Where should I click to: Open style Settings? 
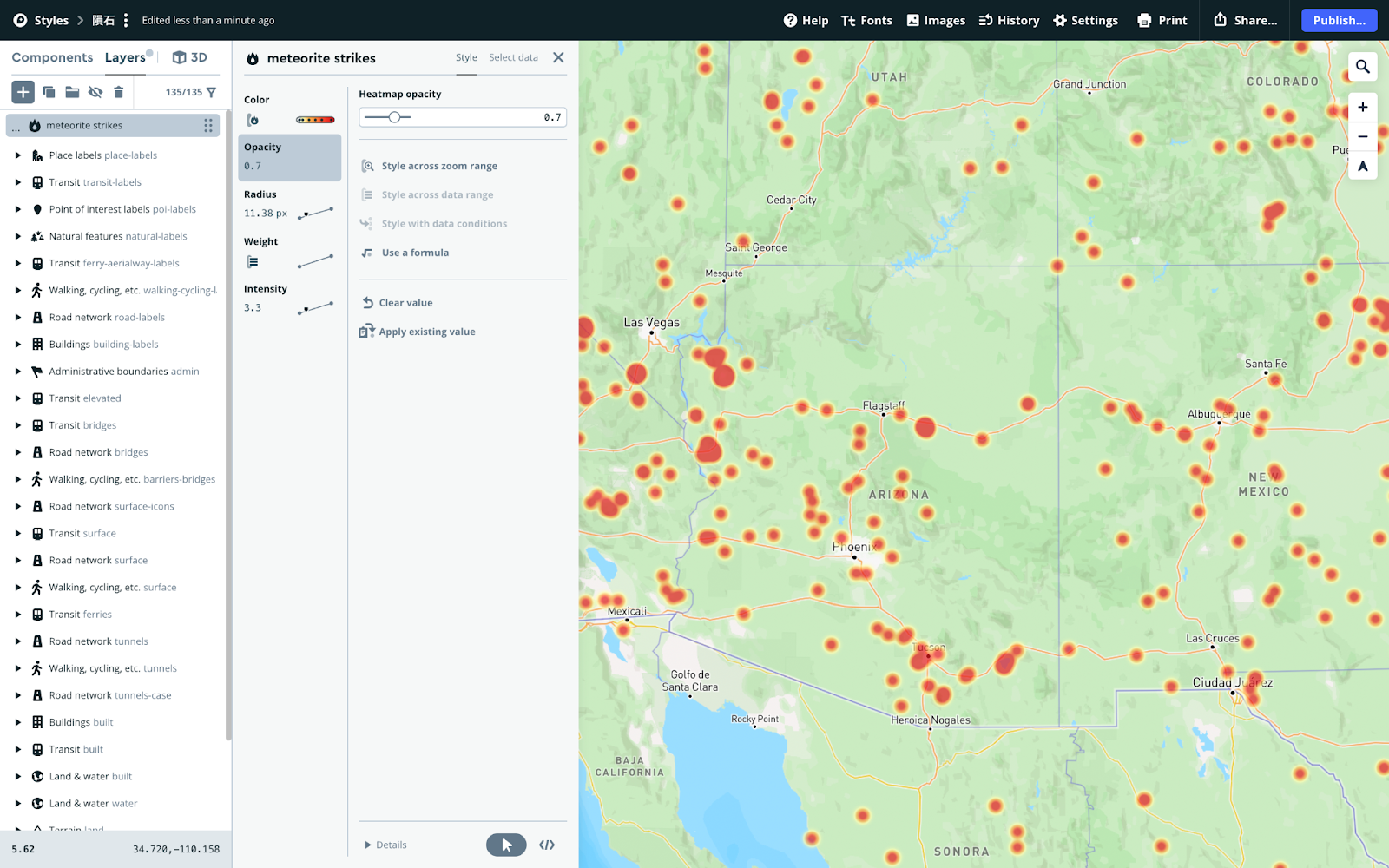[1085, 20]
